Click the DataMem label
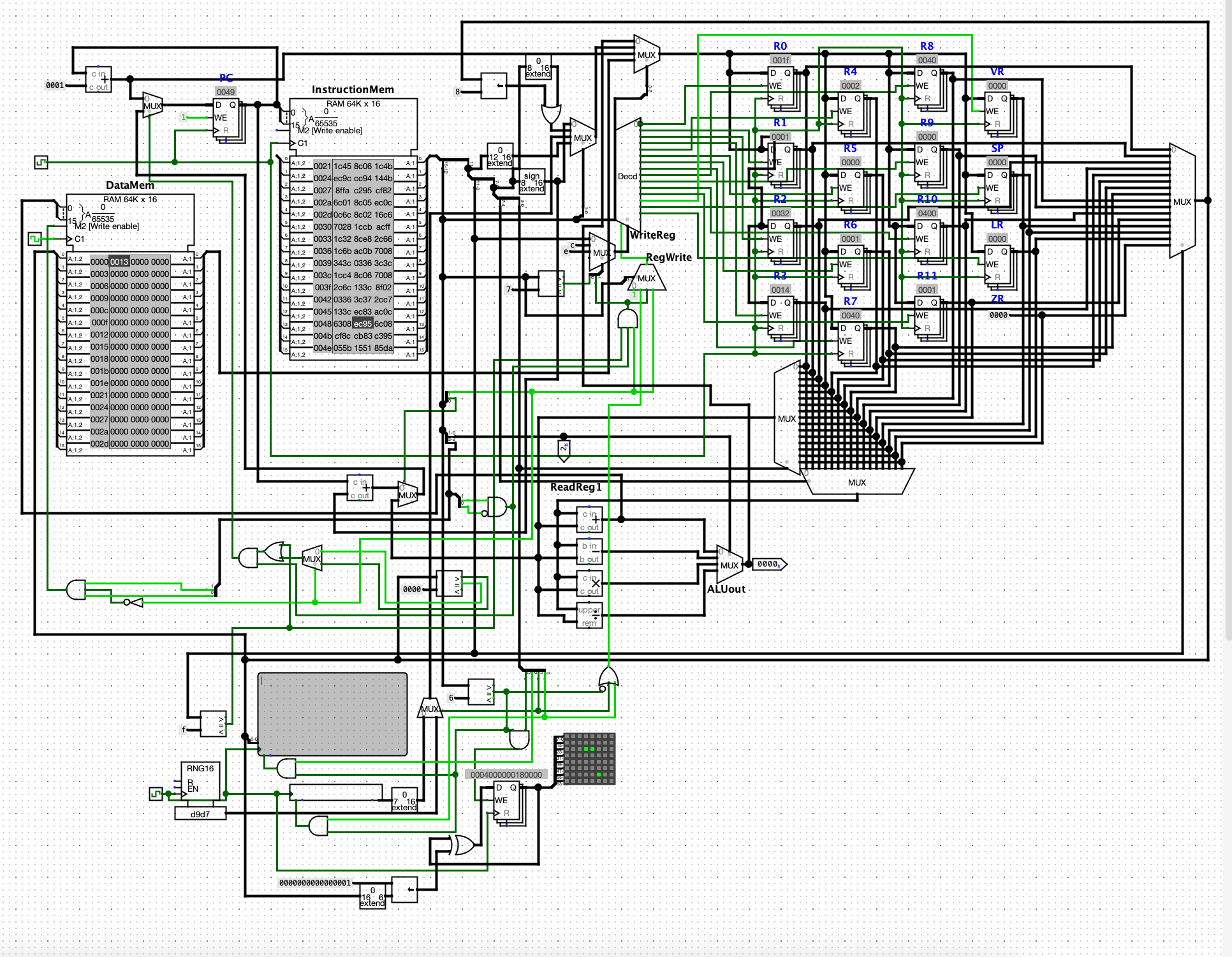This screenshot has width=1232, height=957. click(130, 186)
